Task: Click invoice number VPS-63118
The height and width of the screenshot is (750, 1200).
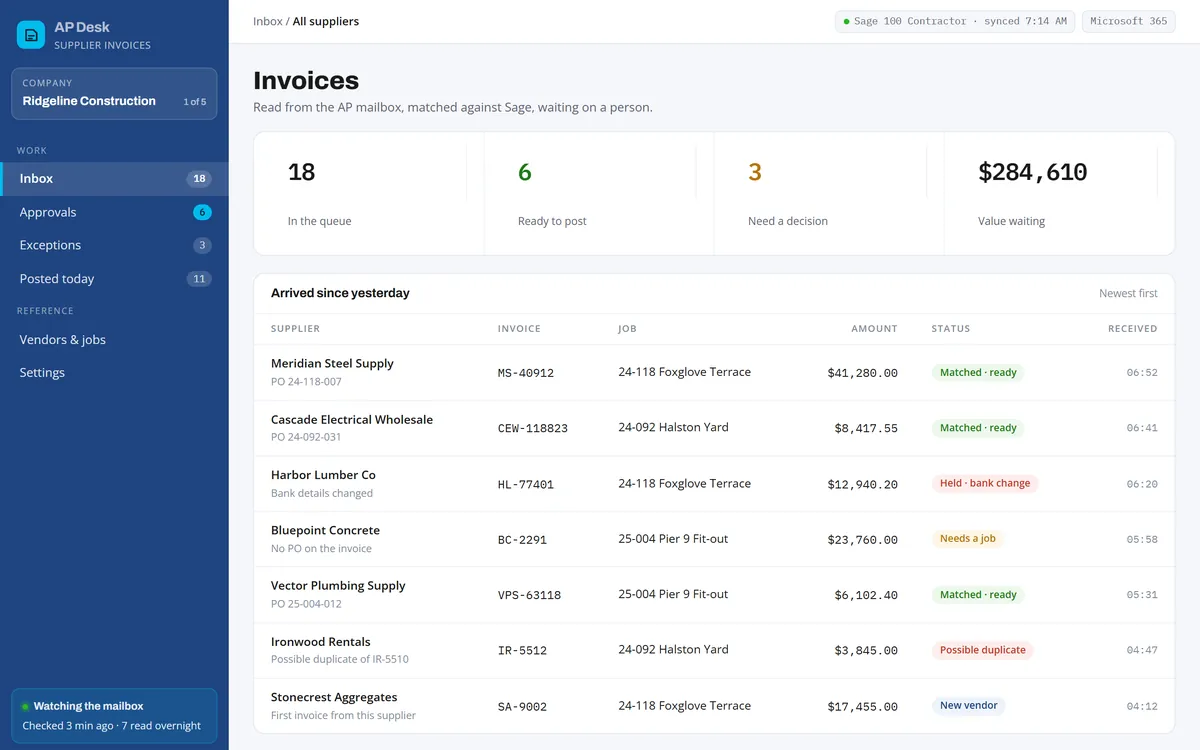Action: click(x=529, y=595)
